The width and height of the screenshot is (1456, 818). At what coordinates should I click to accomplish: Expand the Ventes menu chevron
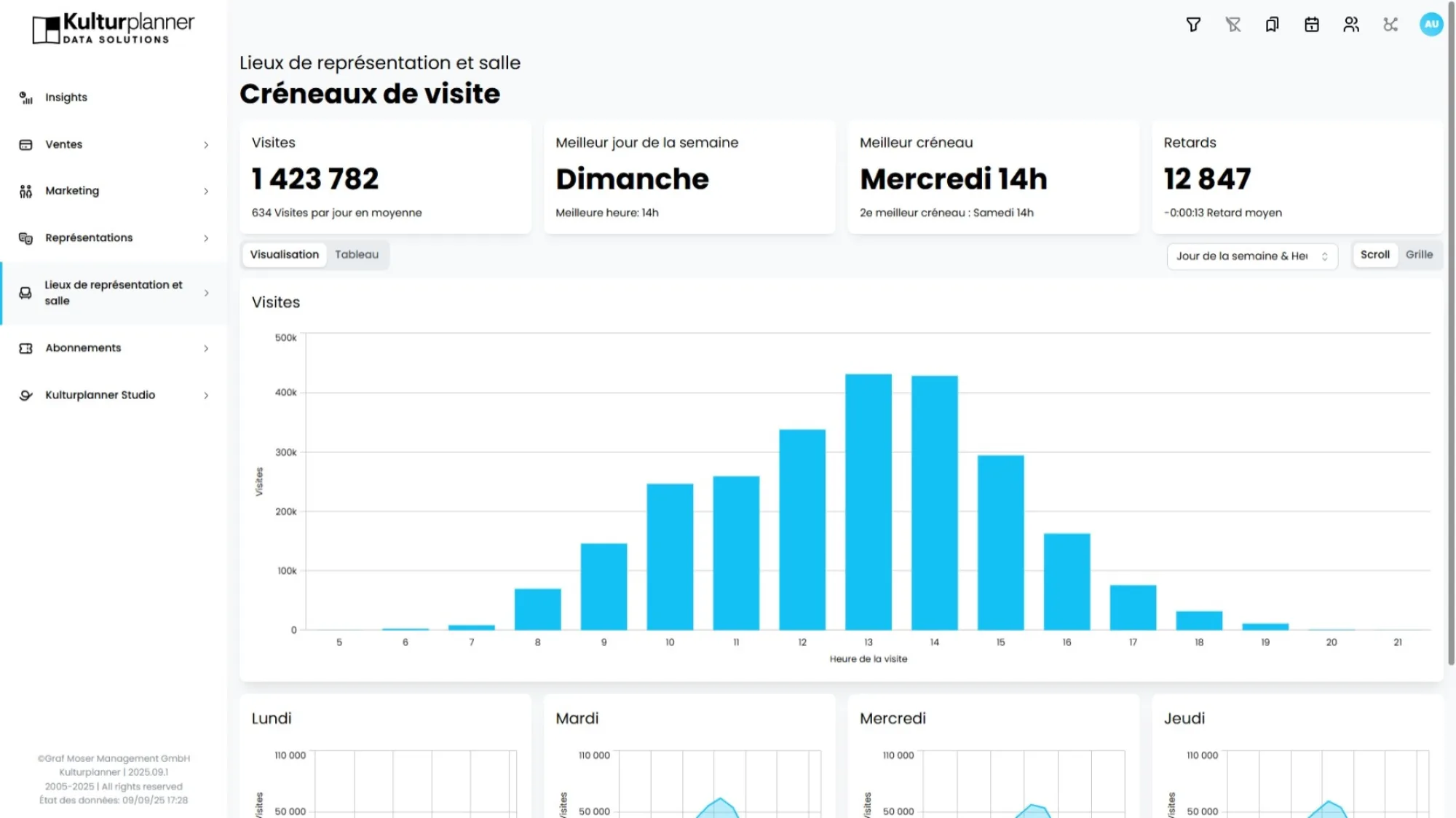[x=206, y=145]
